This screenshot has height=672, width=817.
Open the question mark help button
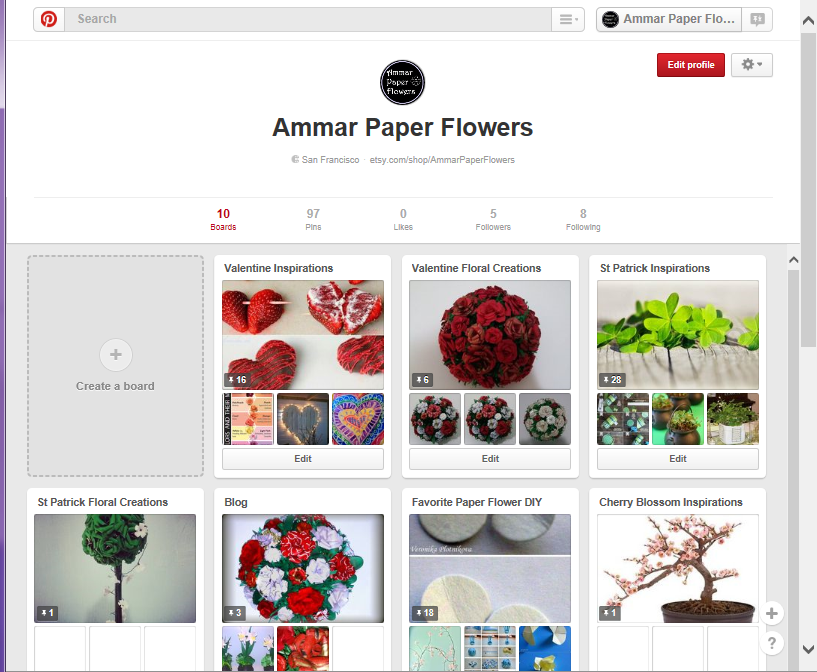pyautogui.click(x=772, y=643)
